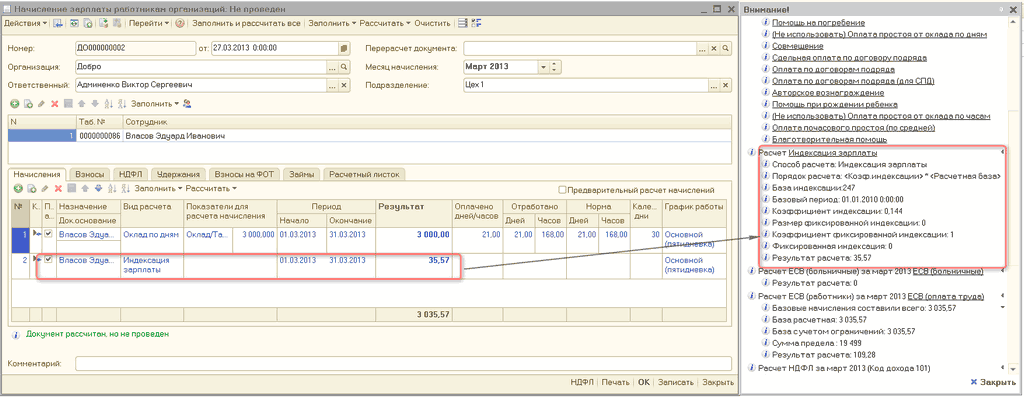Open the Перейти dropdown menu

point(148,23)
